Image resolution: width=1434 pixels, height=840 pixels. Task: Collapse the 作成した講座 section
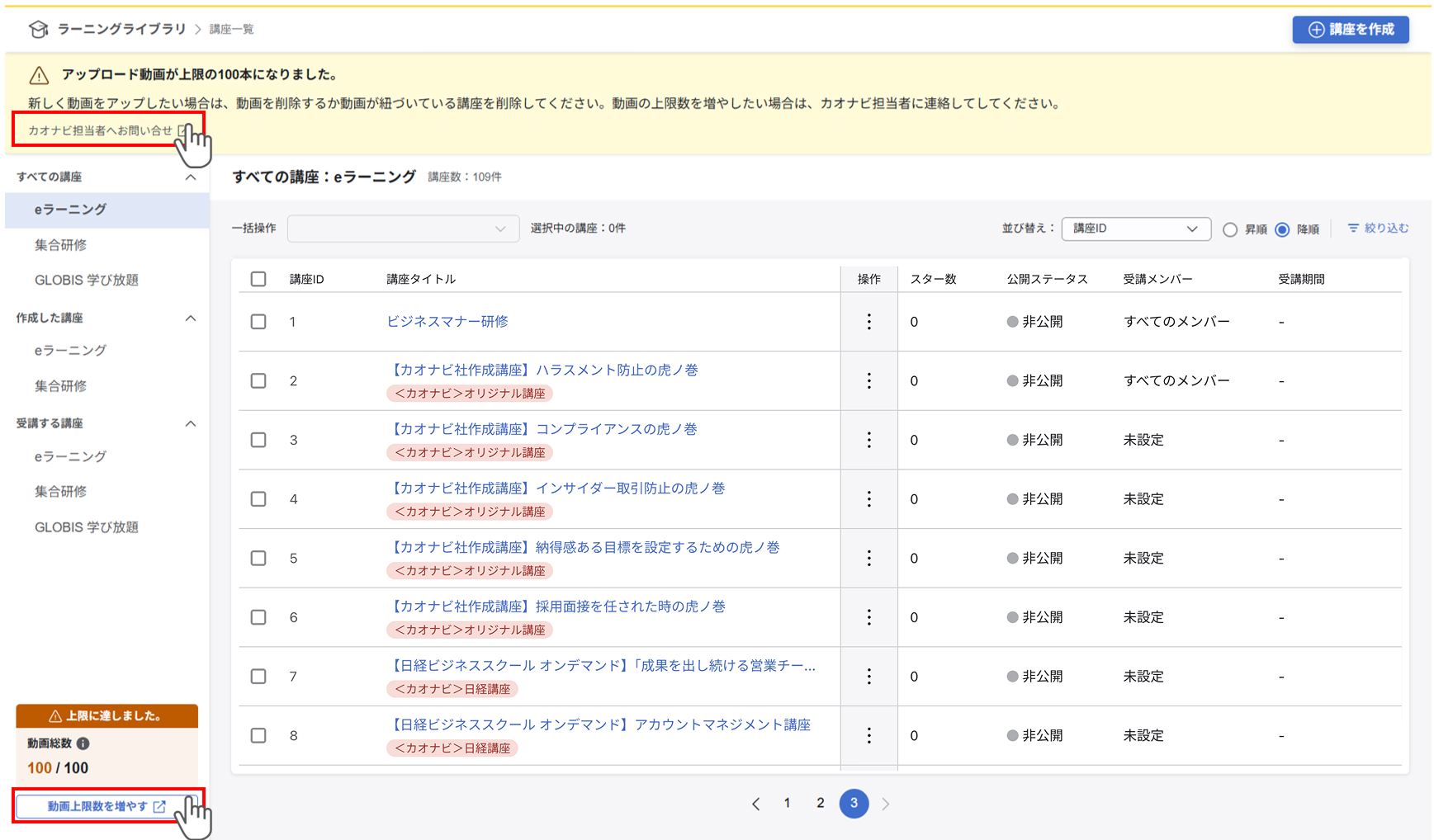191,318
